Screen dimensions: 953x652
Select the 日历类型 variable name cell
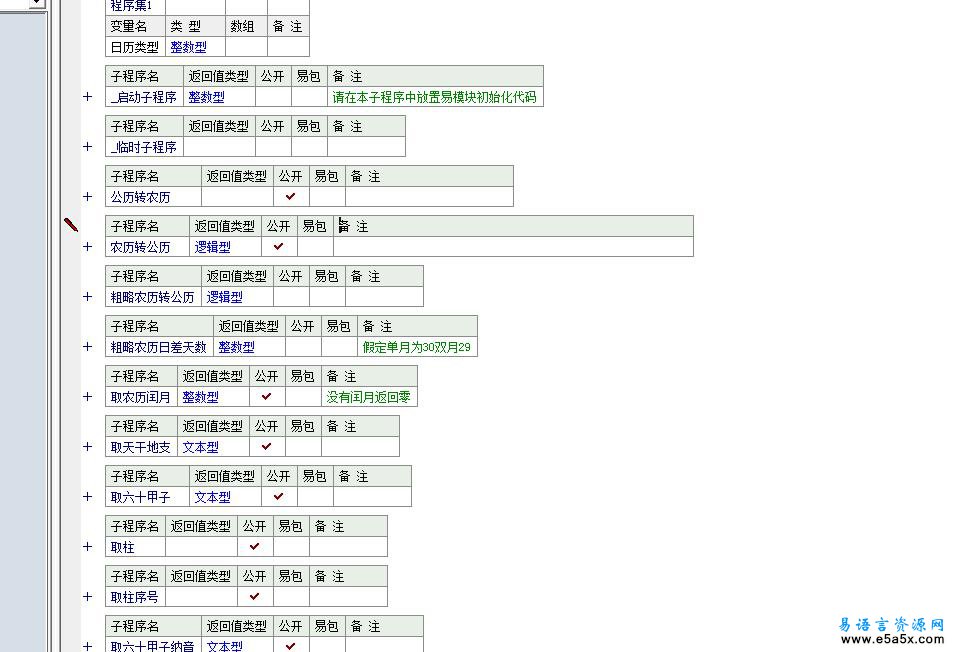(135, 47)
